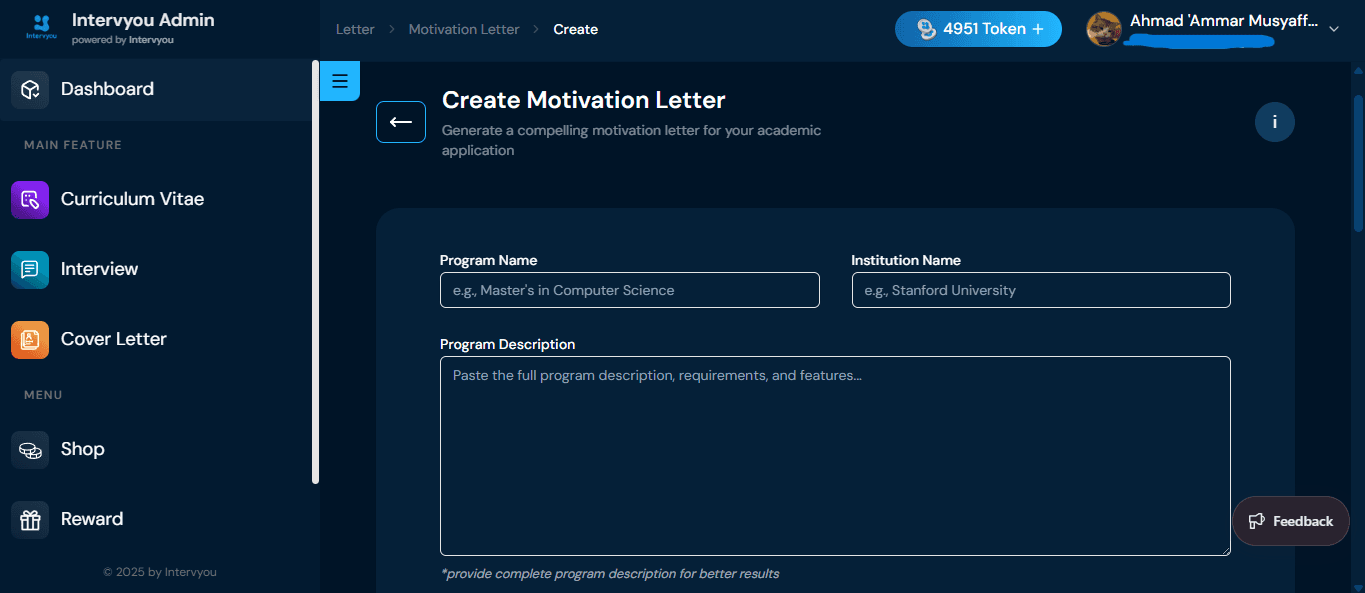Click the Program Name label
The width and height of the screenshot is (1365, 593).
point(489,260)
